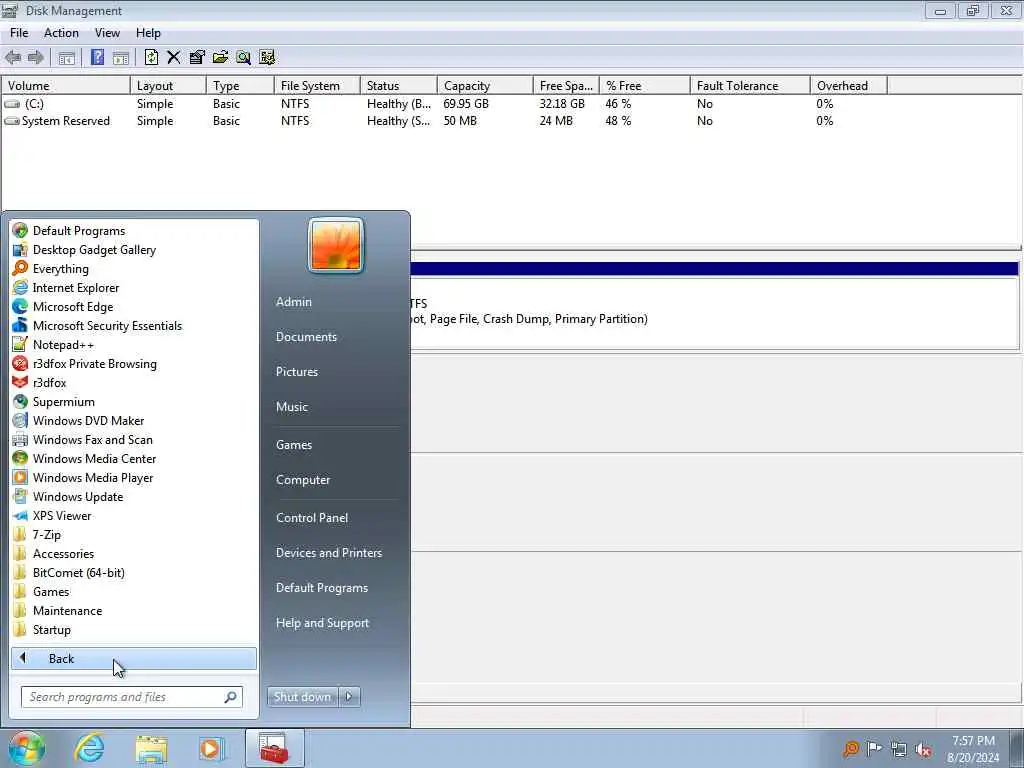Screen dimensions: 1024x768
Task: Open Documents from Start menu
Action: point(306,337)
